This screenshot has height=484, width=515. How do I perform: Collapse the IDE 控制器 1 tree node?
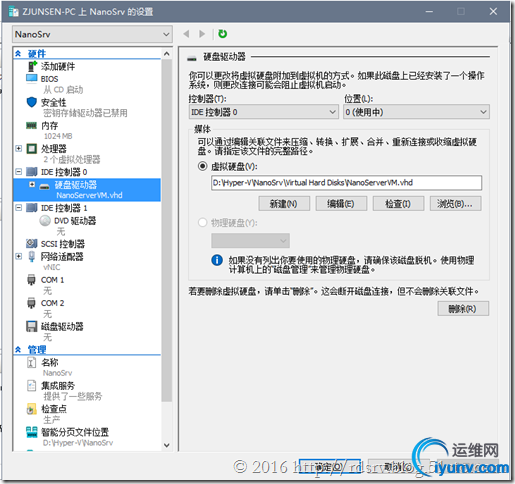[19, 208]
